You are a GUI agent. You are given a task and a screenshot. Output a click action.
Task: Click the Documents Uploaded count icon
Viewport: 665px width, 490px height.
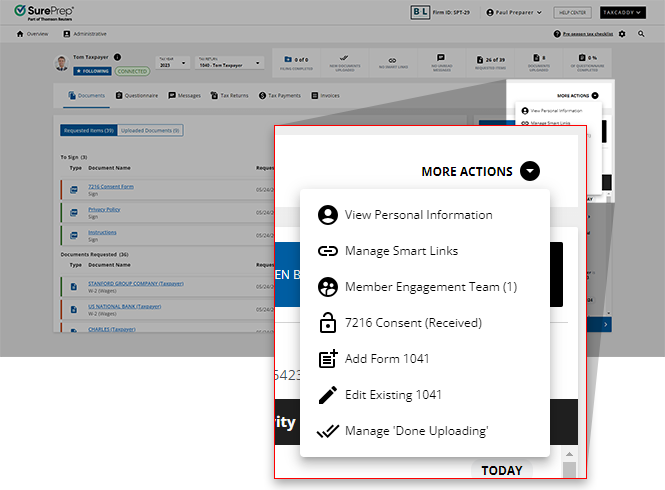tap(536, 57)
